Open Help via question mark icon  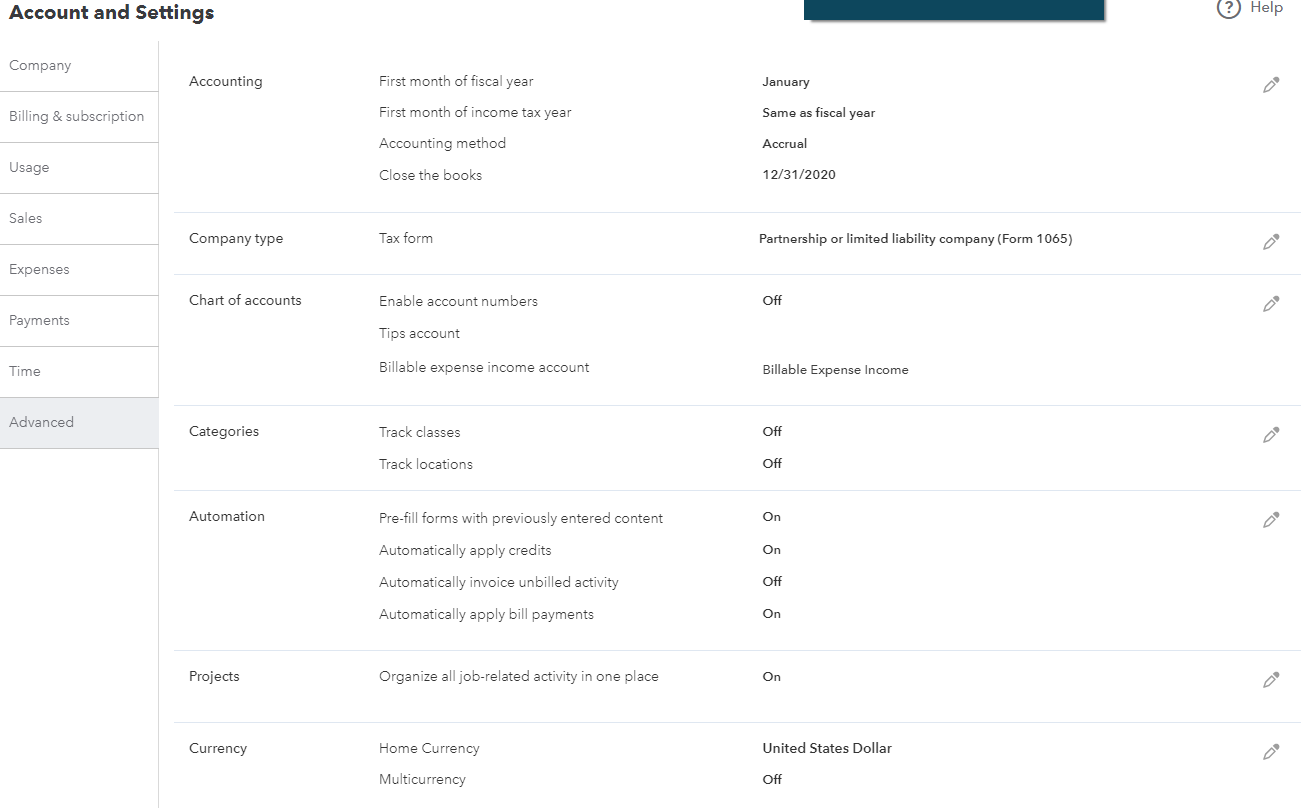[1228, 8]
